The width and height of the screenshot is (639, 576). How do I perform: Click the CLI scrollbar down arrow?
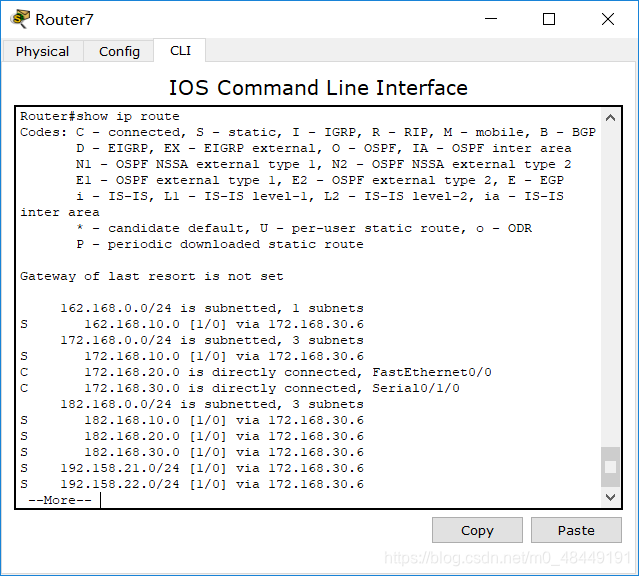(x=610, y=497)
